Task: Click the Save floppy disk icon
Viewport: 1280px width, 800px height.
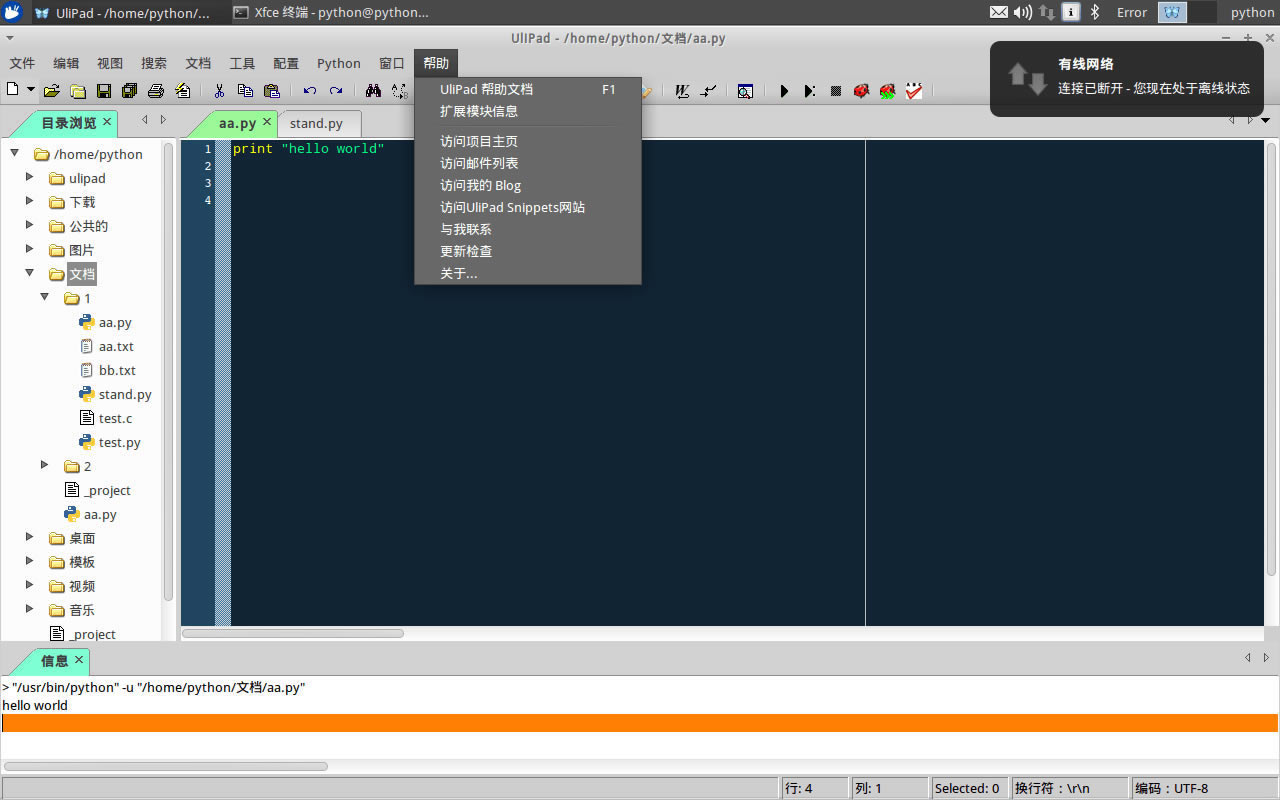Action: 103,91
